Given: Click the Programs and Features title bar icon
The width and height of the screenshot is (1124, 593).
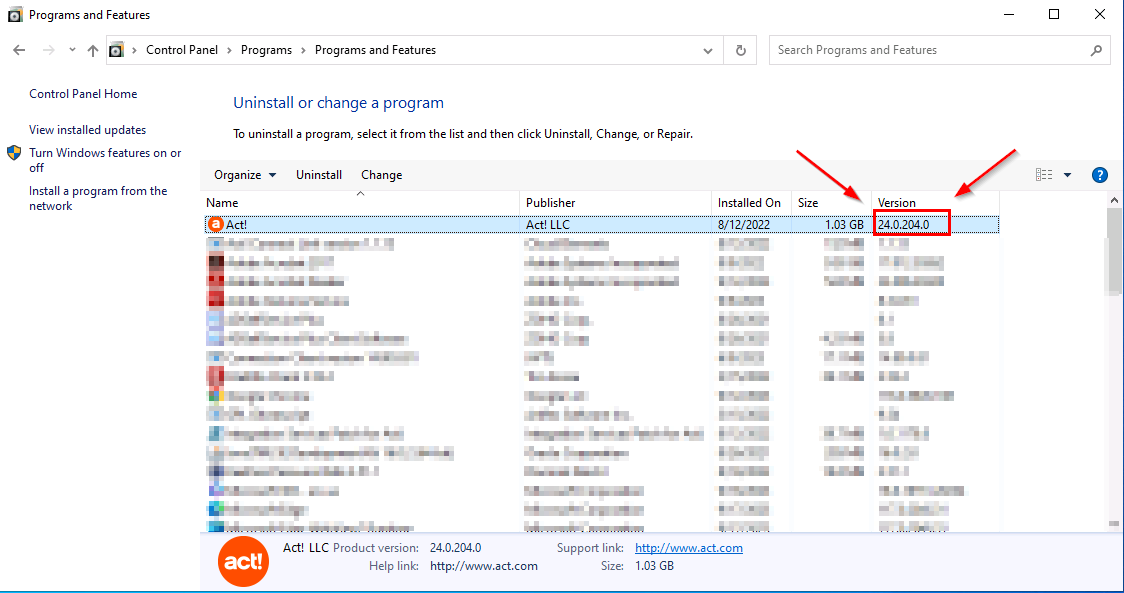Looking at the screenshot, I should click(x=15, y=14).
